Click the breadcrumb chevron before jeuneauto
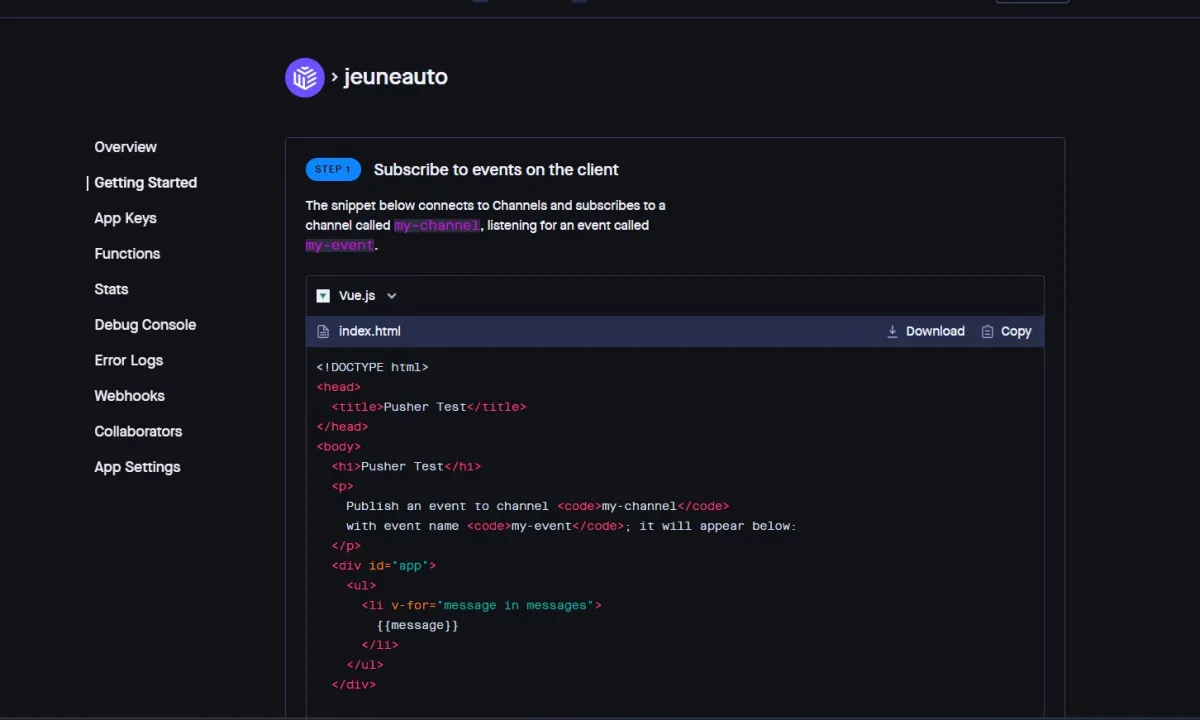Viewport: 1200px width, 720px height. point(335,78)
